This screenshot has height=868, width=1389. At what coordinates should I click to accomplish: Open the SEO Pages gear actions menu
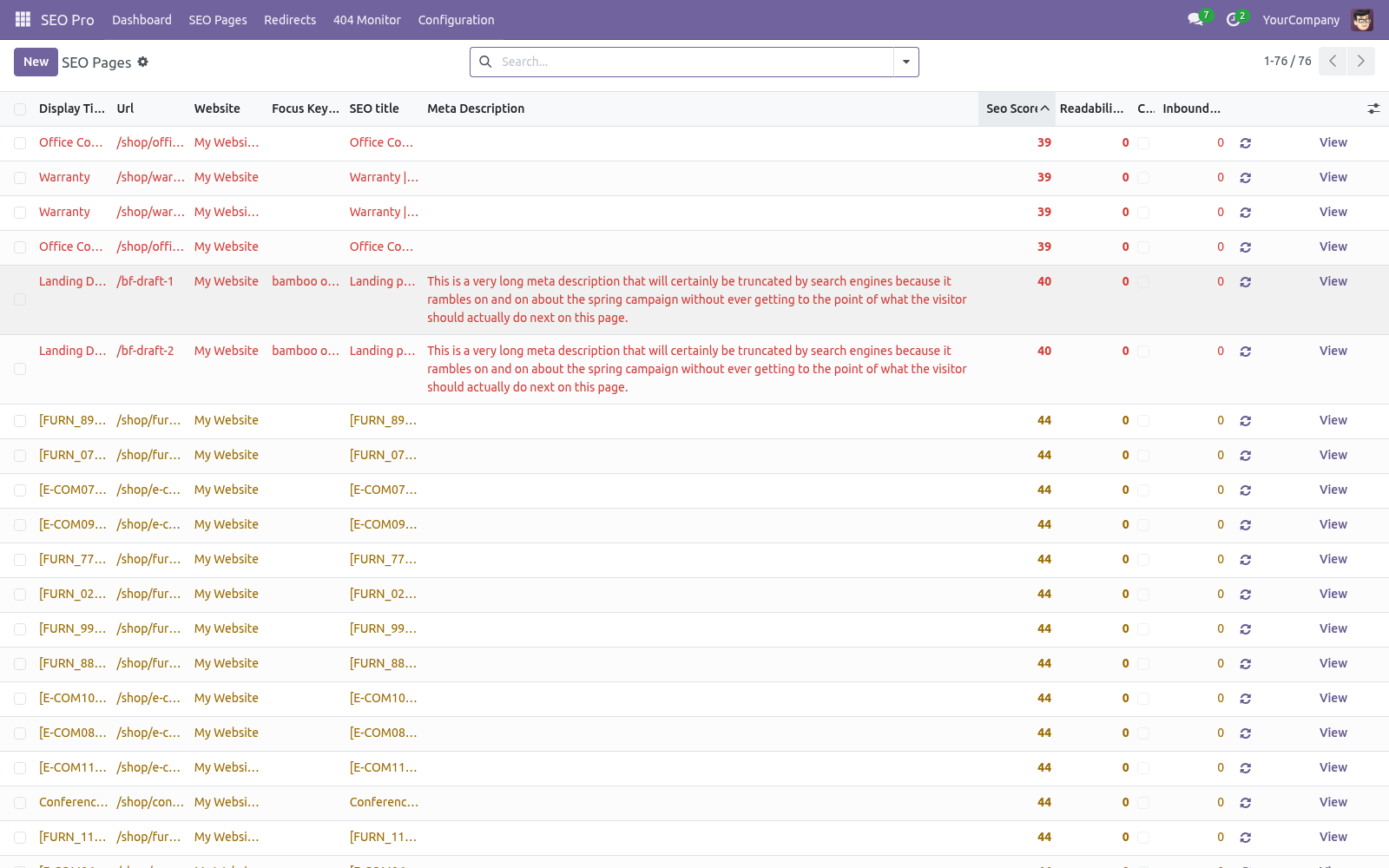[x=143, y=62]
